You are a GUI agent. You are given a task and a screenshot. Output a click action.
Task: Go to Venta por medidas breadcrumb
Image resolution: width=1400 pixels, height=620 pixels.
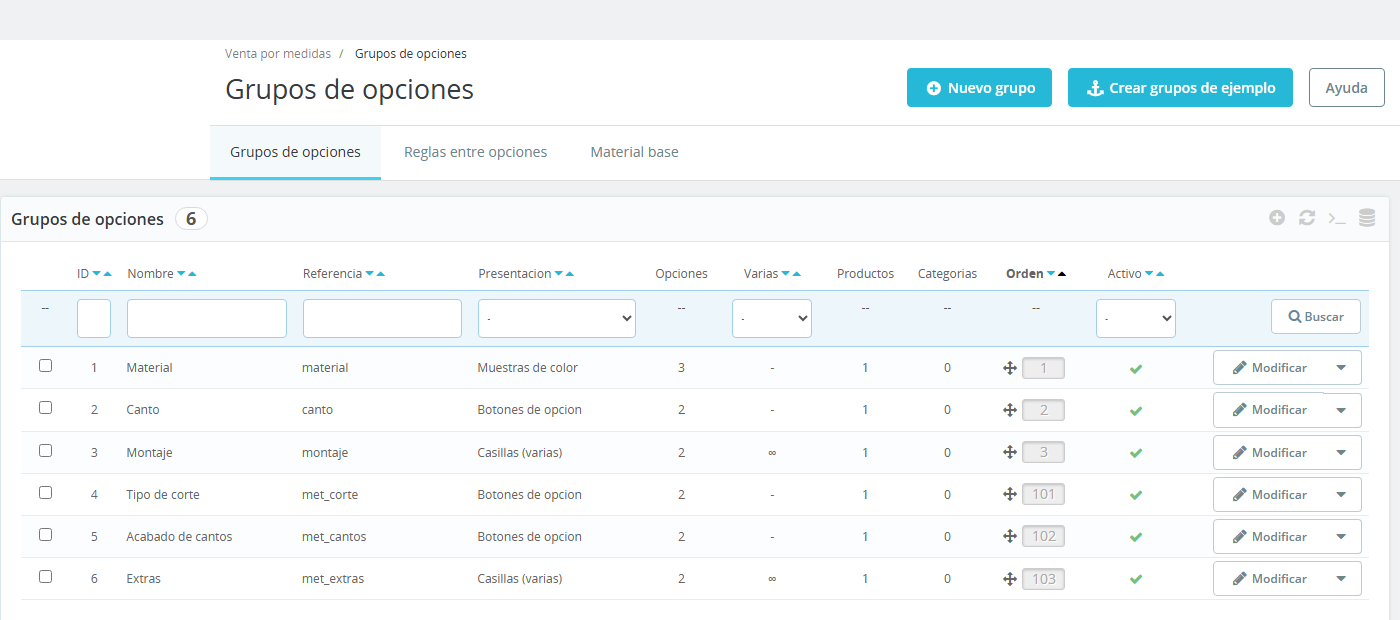coord(278,54)
